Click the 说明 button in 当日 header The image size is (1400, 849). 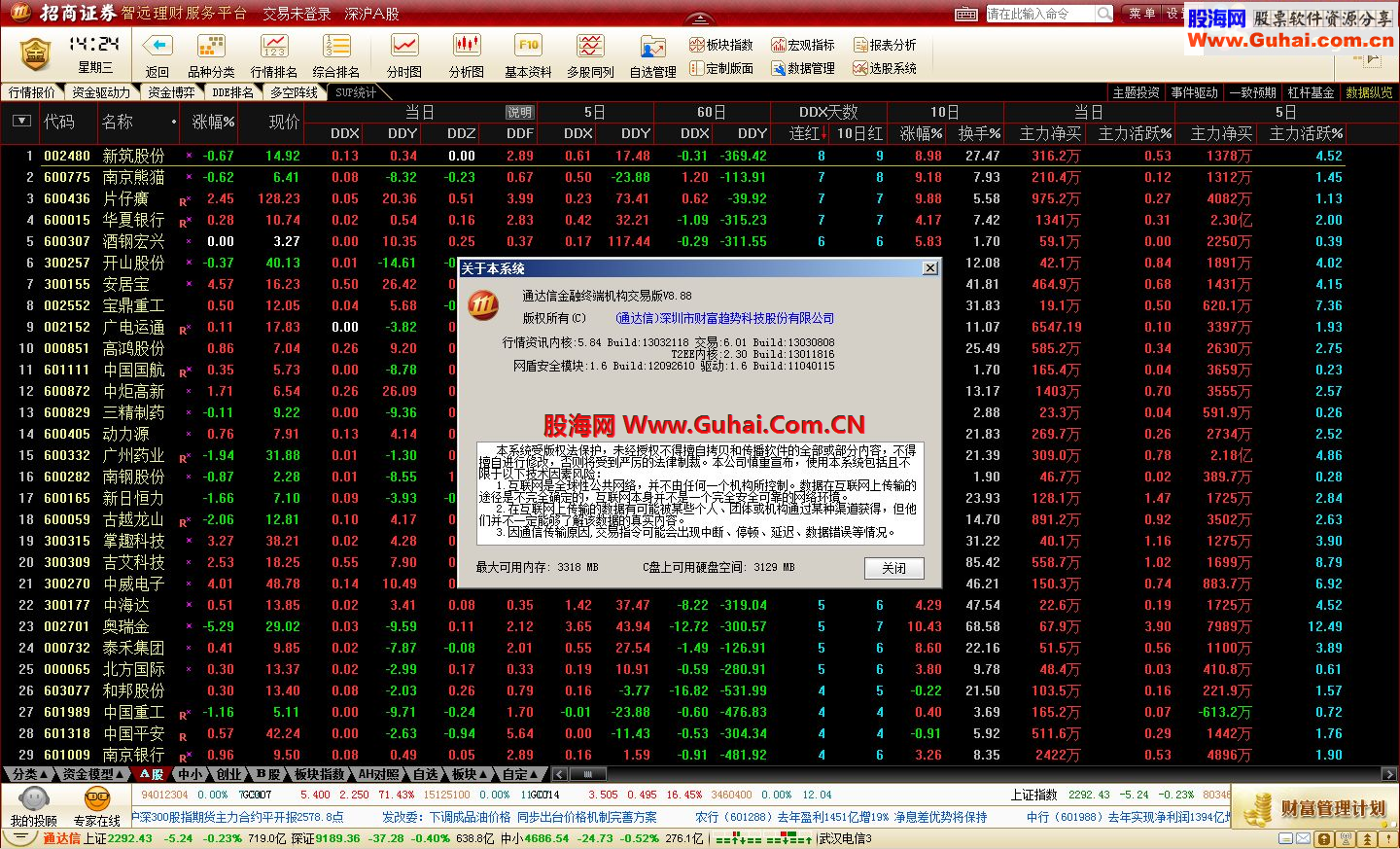coord(520,113)
